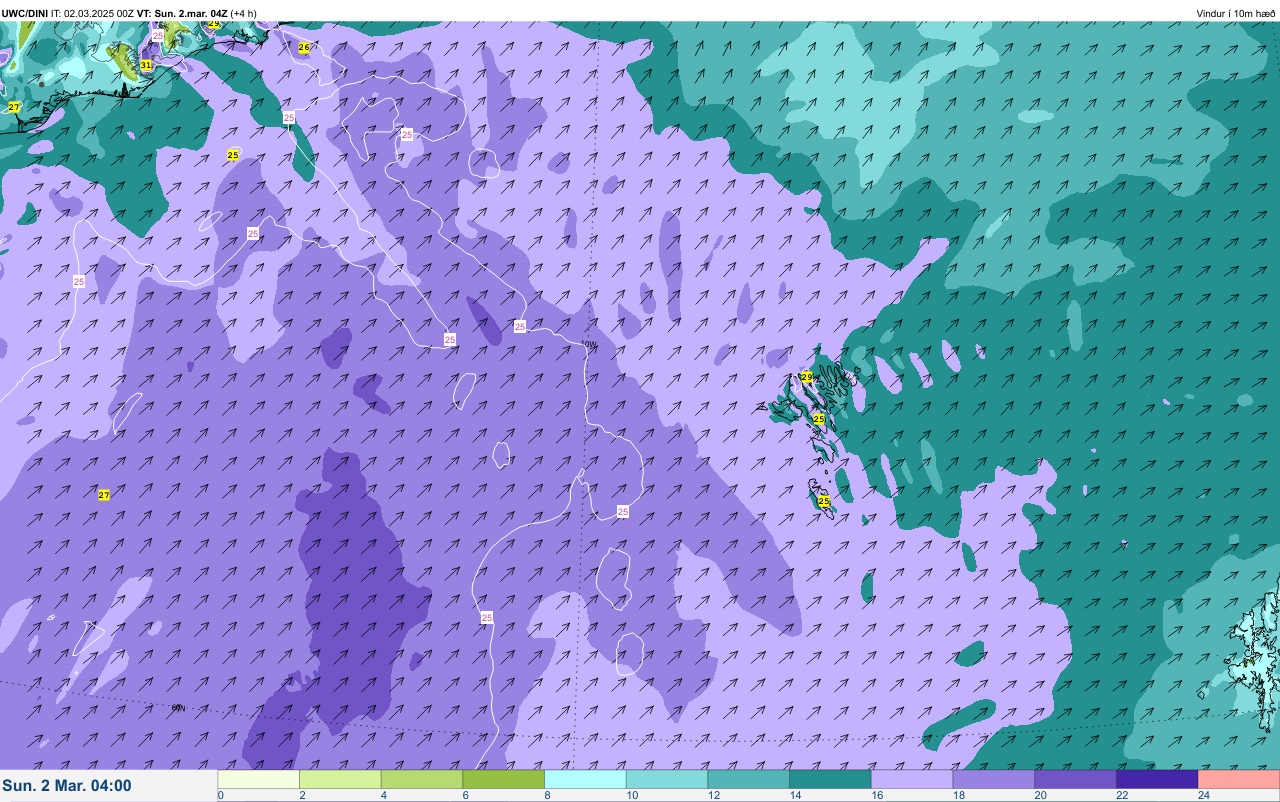Click the yellow 26 wind gust marker
The height and width of the screenshot is (802, 1280).
tap(304, 47)
